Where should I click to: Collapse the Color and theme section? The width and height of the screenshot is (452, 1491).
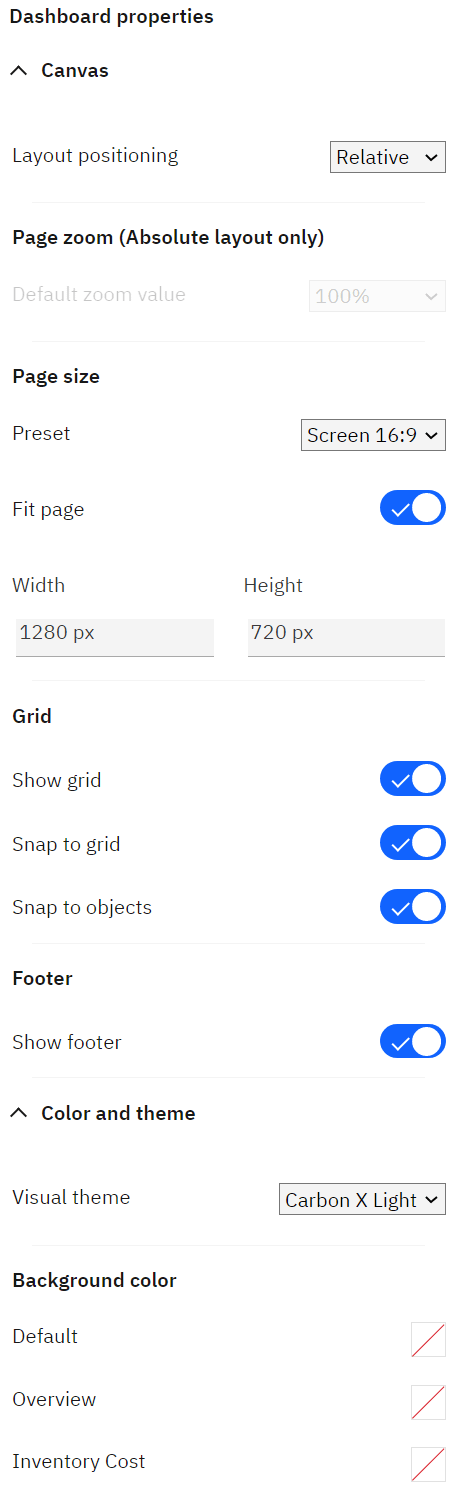coord(18,1113)
